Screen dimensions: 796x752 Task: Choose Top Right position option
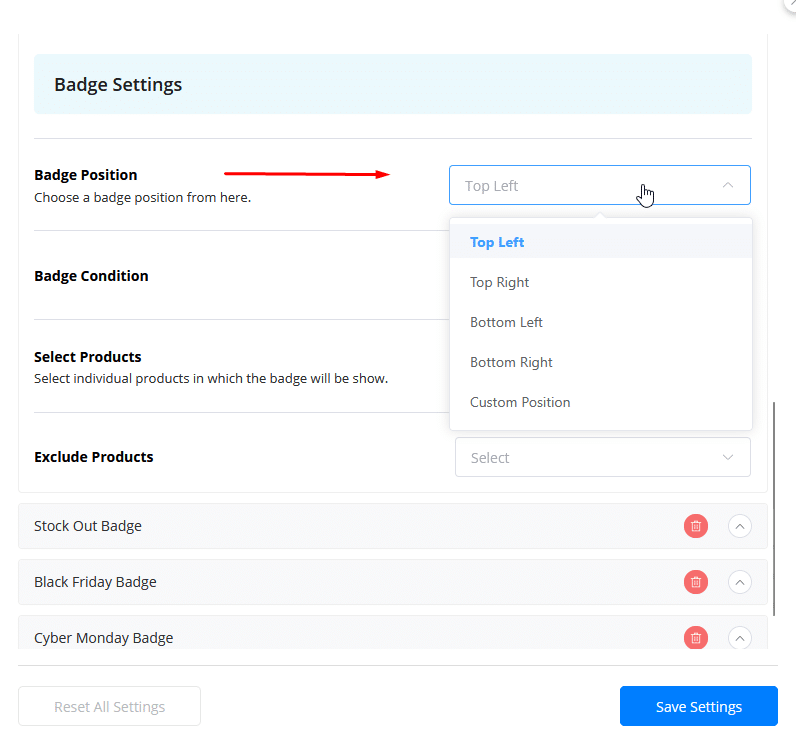[x=499, y=282]
